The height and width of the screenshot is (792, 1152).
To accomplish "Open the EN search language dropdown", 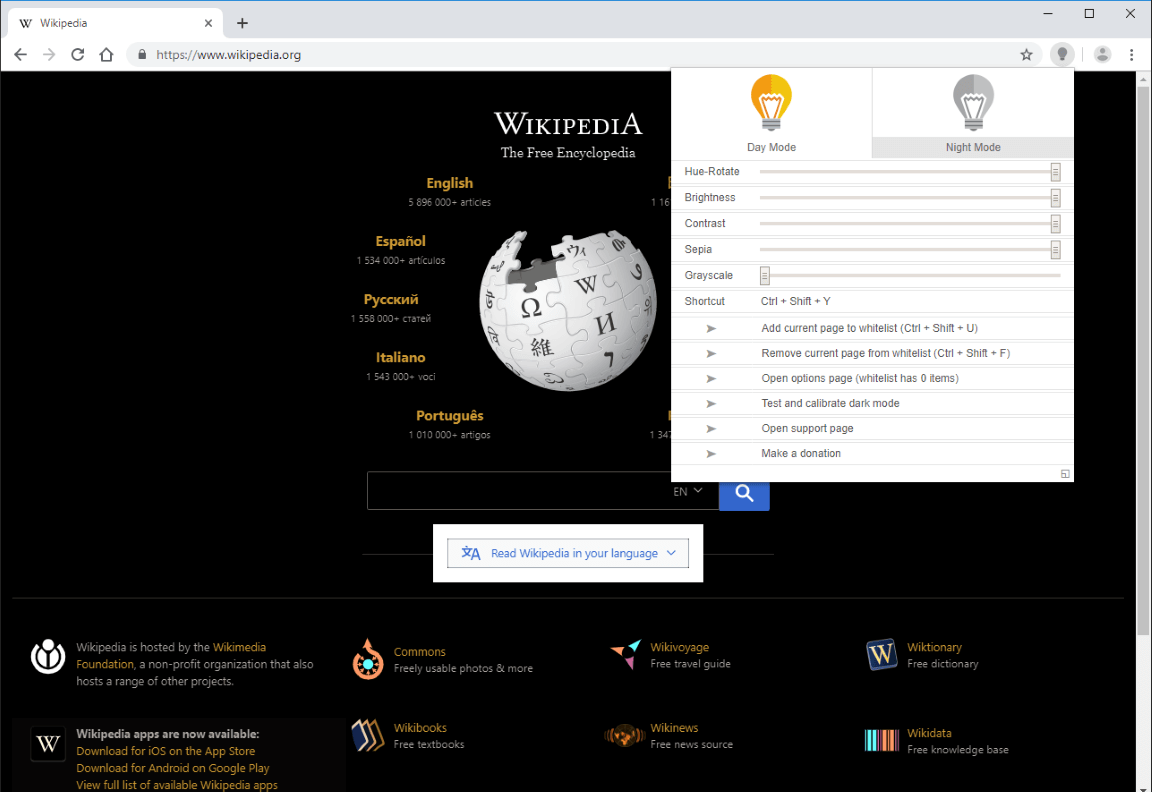I will [x=688, y=491].
